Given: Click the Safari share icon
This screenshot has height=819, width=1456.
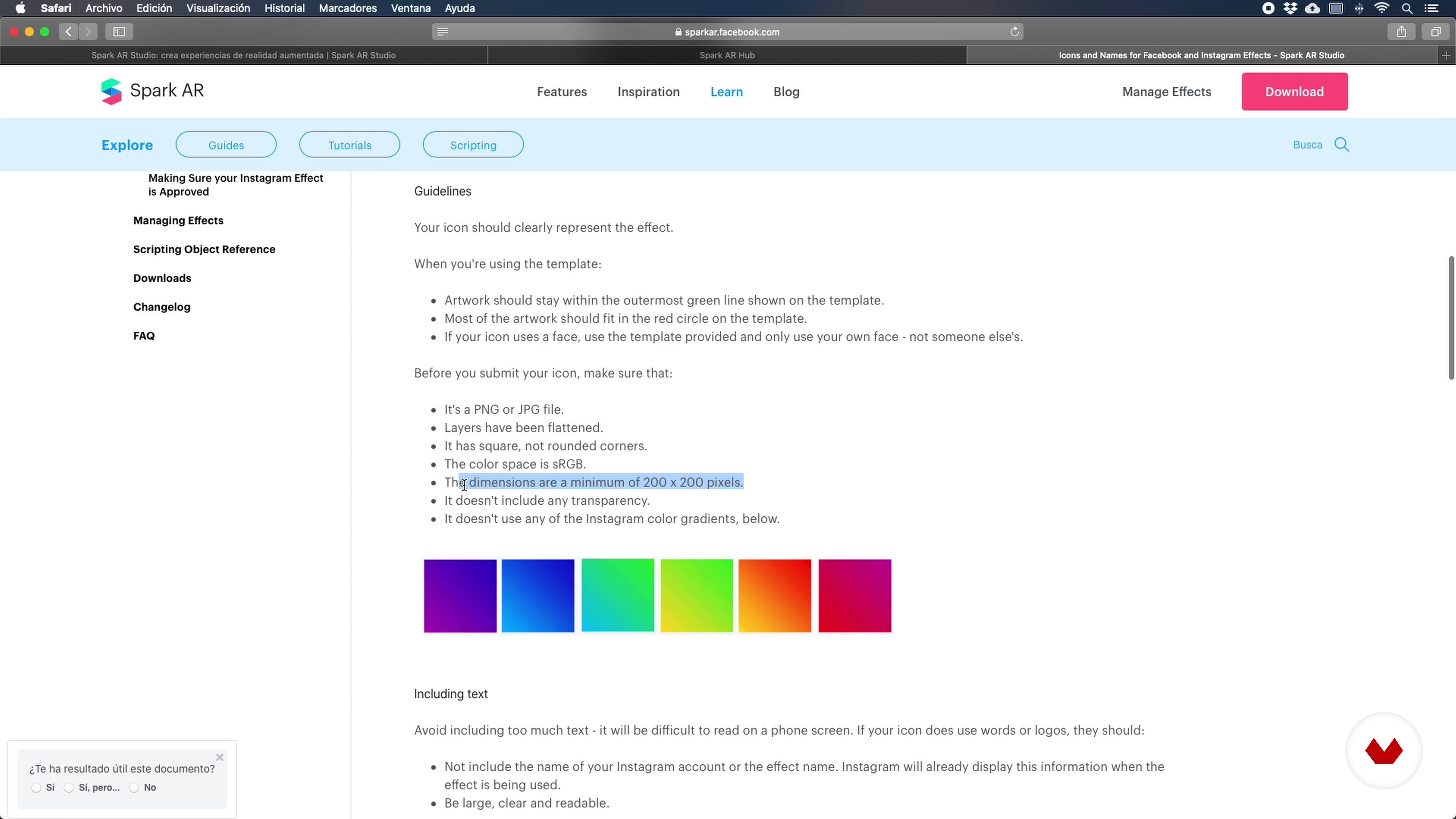Looking at the screenshot, I should pyautogui.click(x=1401, y=31).
